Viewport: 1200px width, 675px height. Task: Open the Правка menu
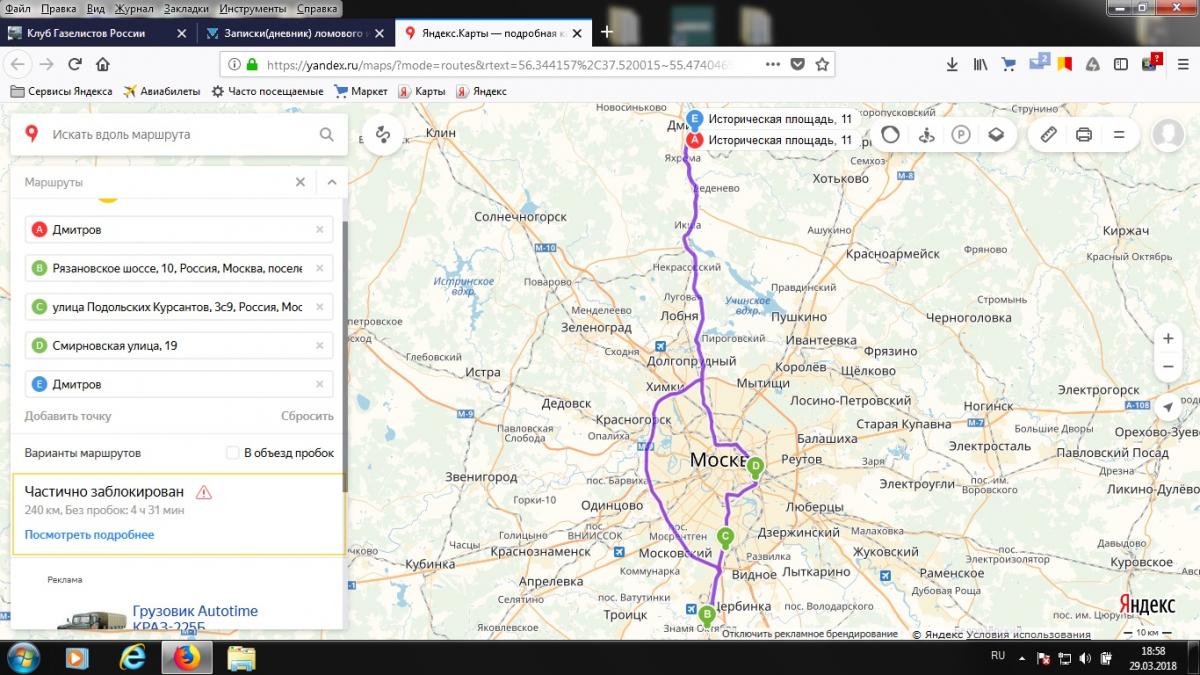[59, 7]
